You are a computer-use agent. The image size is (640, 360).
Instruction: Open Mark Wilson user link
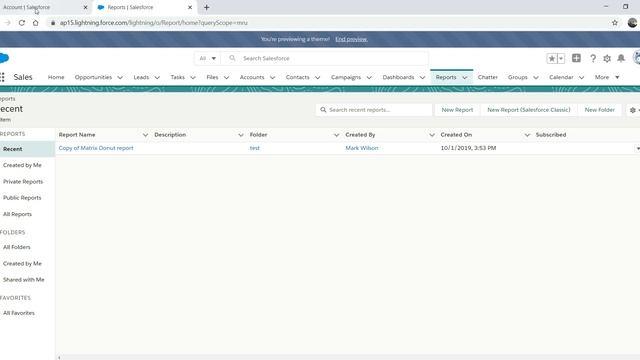coord(362,148)
